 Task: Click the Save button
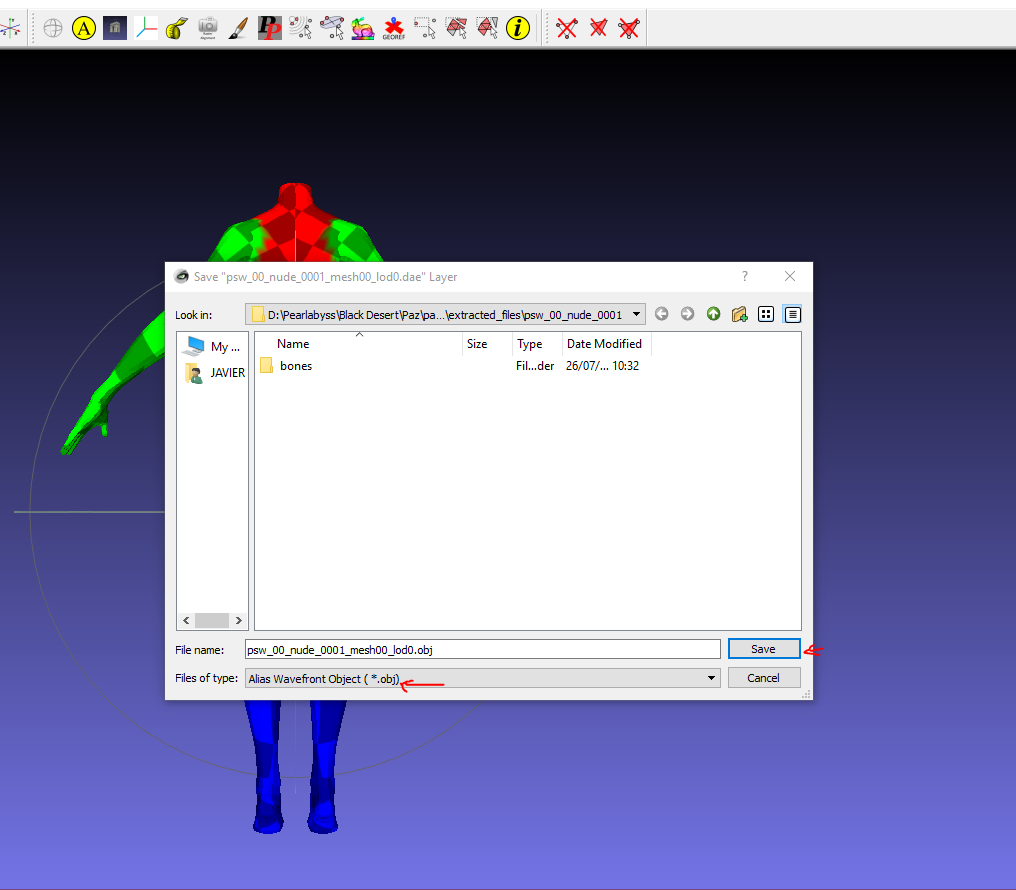coord(763,649)
